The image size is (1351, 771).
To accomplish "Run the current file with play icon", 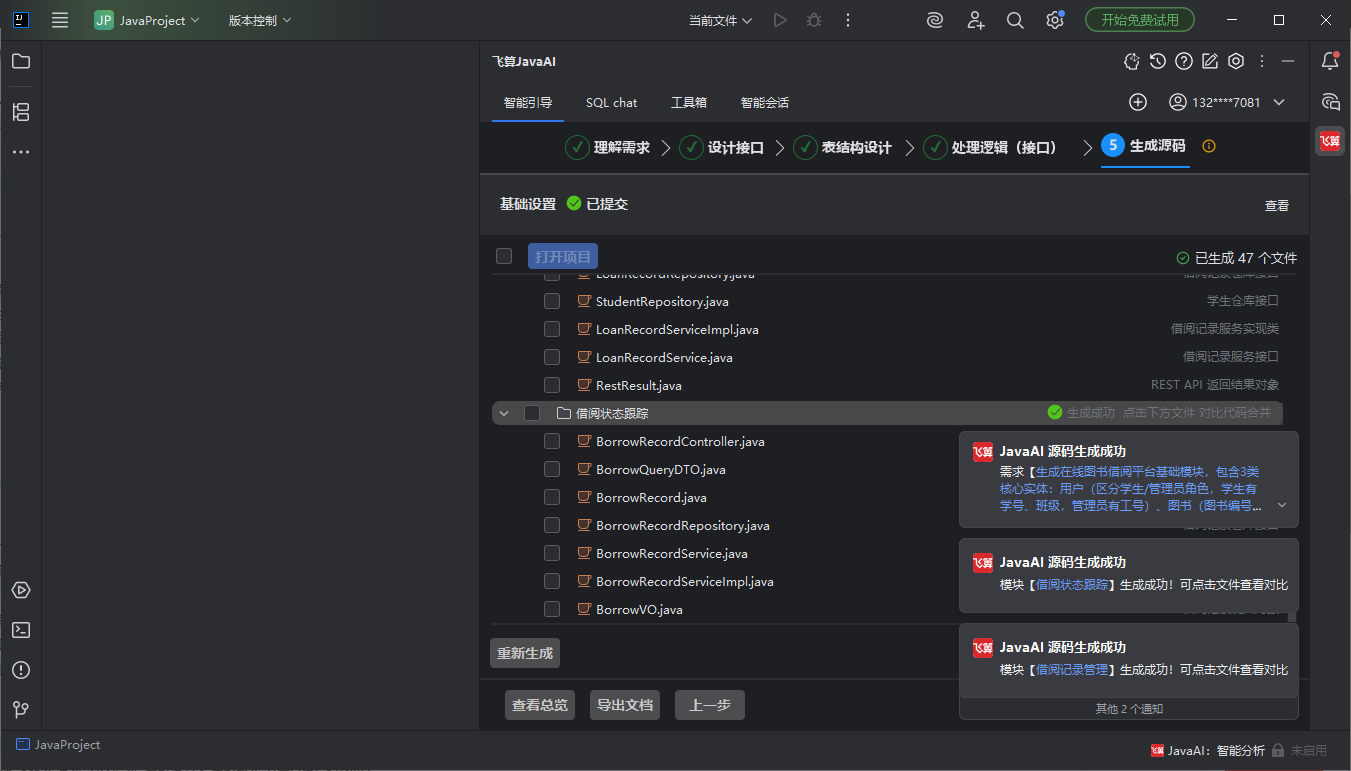I will point(780,20).
